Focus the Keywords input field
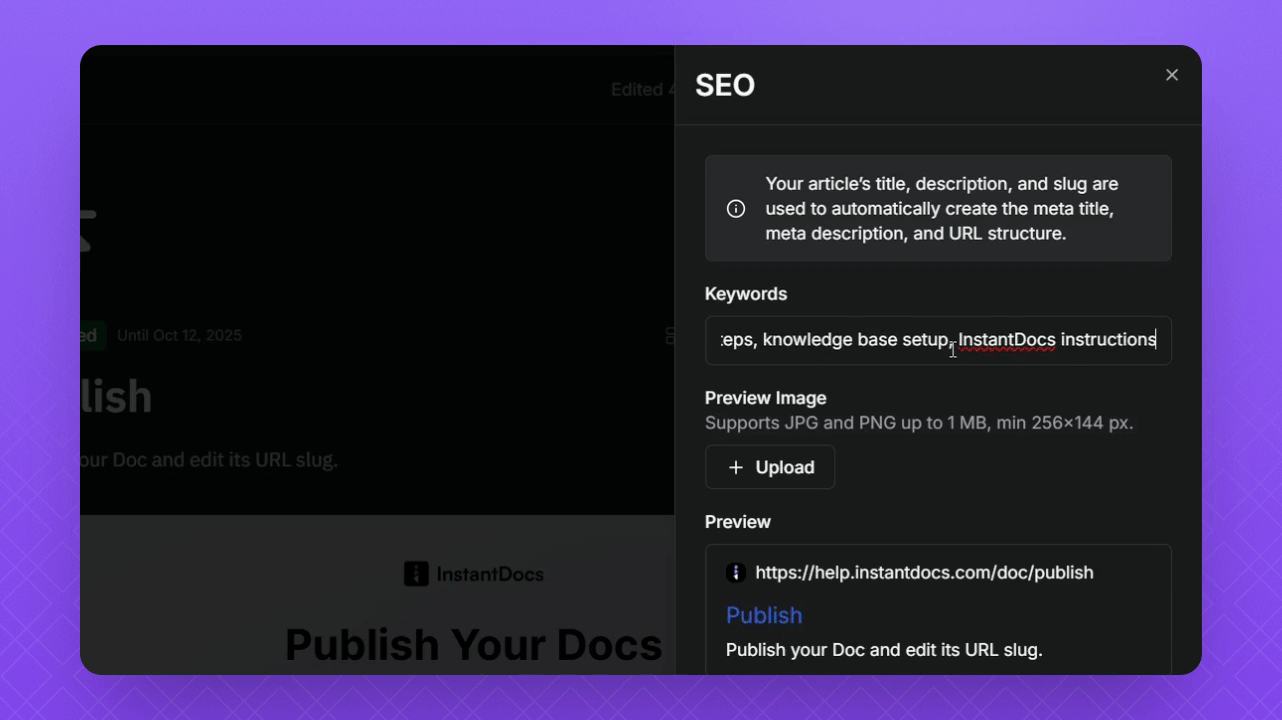 pos(938,340)
